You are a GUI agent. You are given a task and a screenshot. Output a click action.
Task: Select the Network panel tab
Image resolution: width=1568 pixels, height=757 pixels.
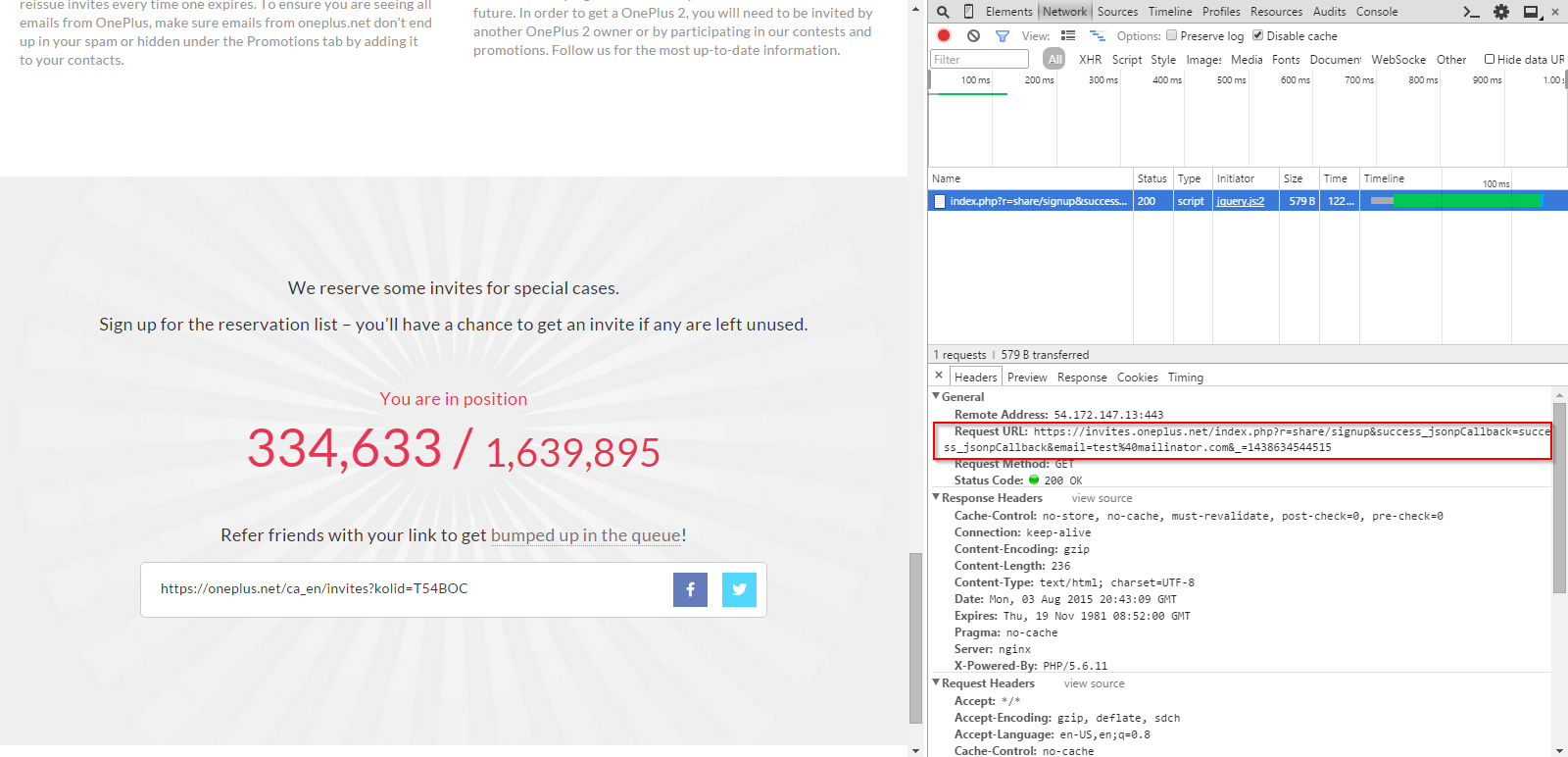tap(1064, 12)
